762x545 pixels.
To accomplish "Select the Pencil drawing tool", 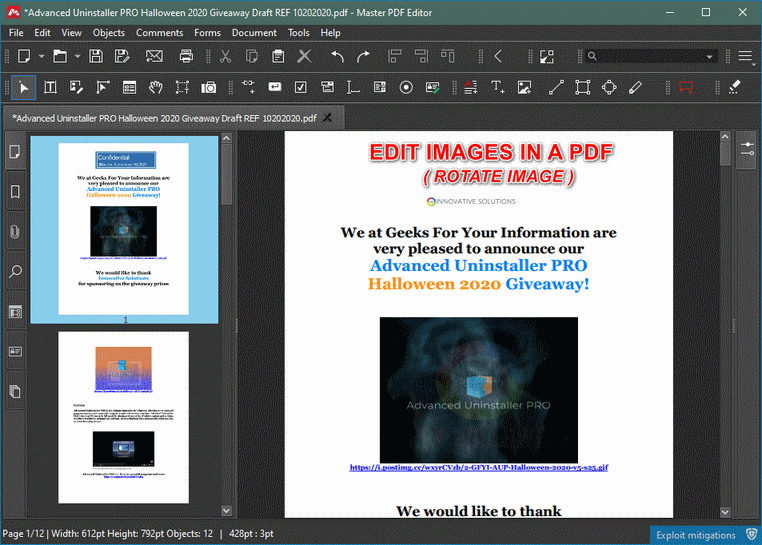I will (635, 88).
